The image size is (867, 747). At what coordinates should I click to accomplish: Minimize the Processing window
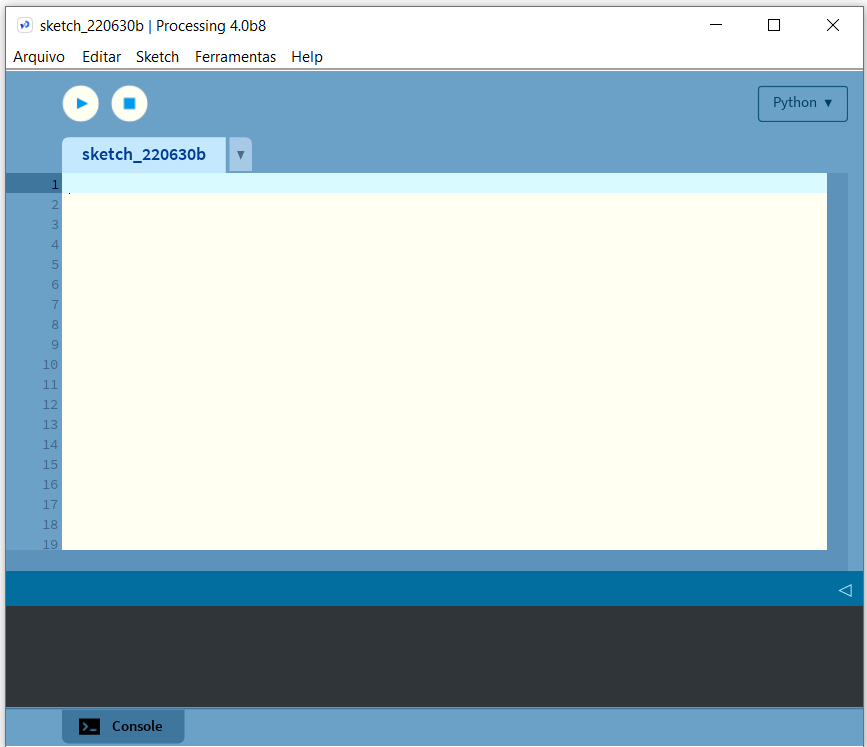coord(716,25)
